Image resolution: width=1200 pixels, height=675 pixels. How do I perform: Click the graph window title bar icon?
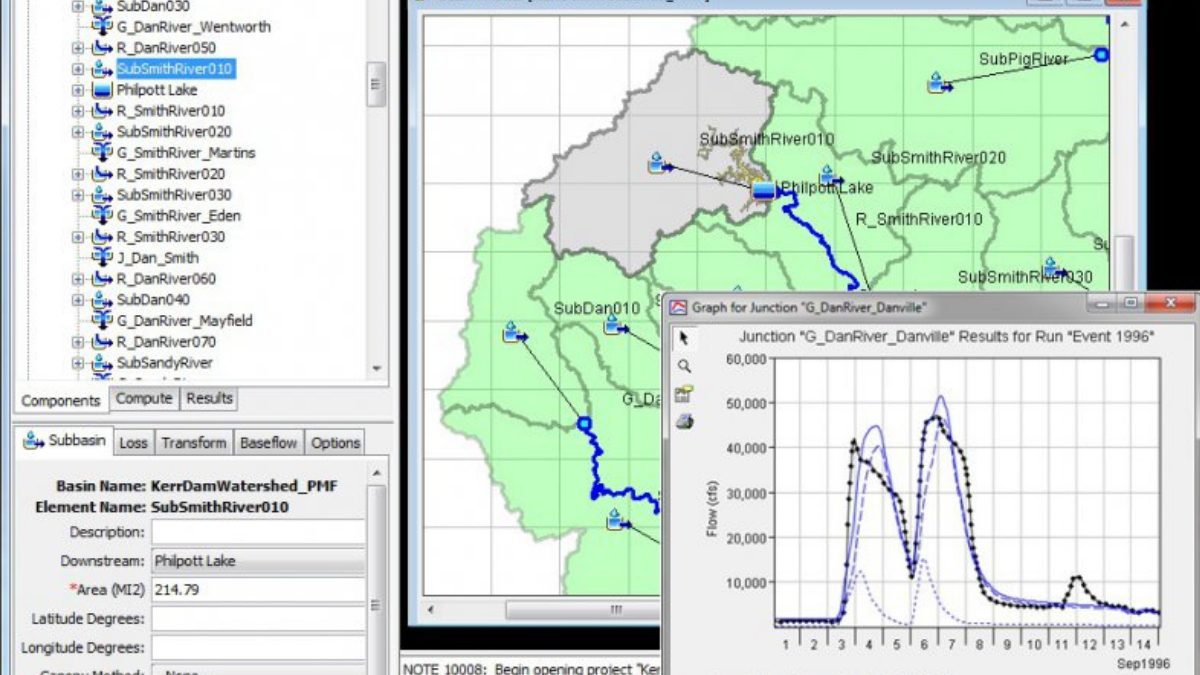679,307
